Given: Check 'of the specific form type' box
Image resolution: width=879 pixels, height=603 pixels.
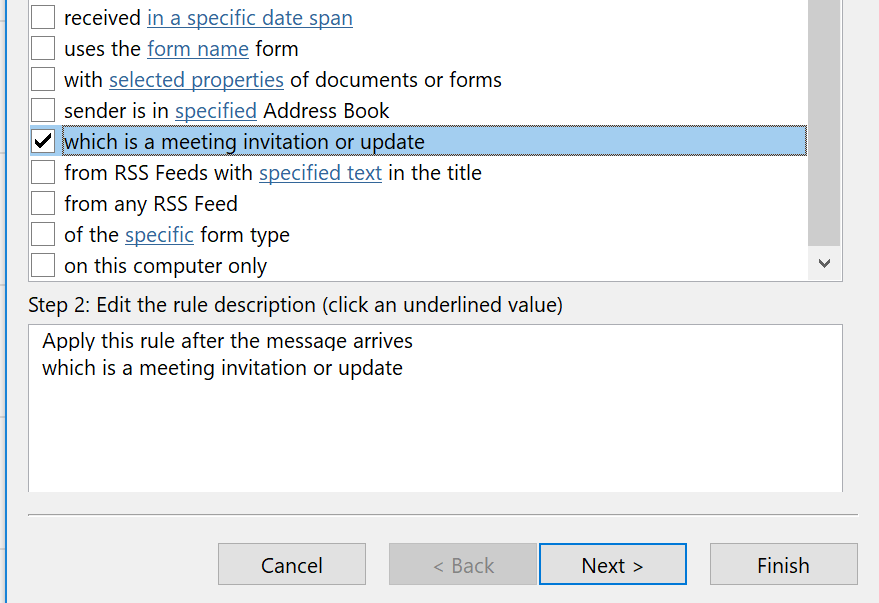Looking at the screenshot, I should (x=43, y=234).
